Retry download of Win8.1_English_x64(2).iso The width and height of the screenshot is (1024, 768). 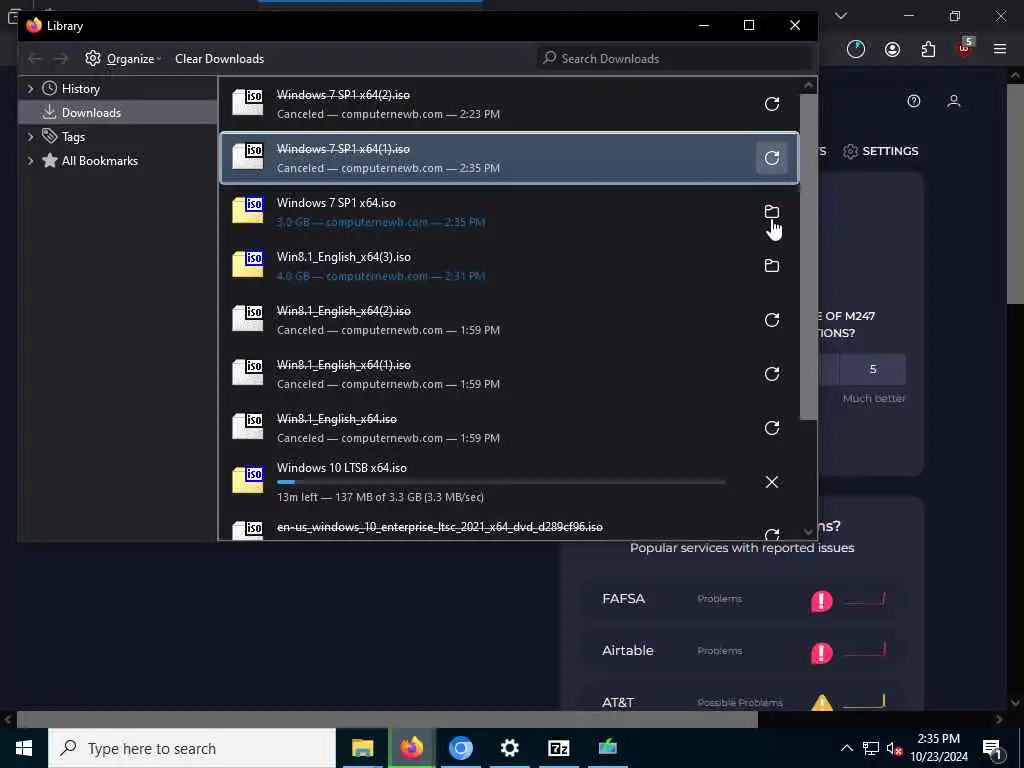tap(771, 320)
